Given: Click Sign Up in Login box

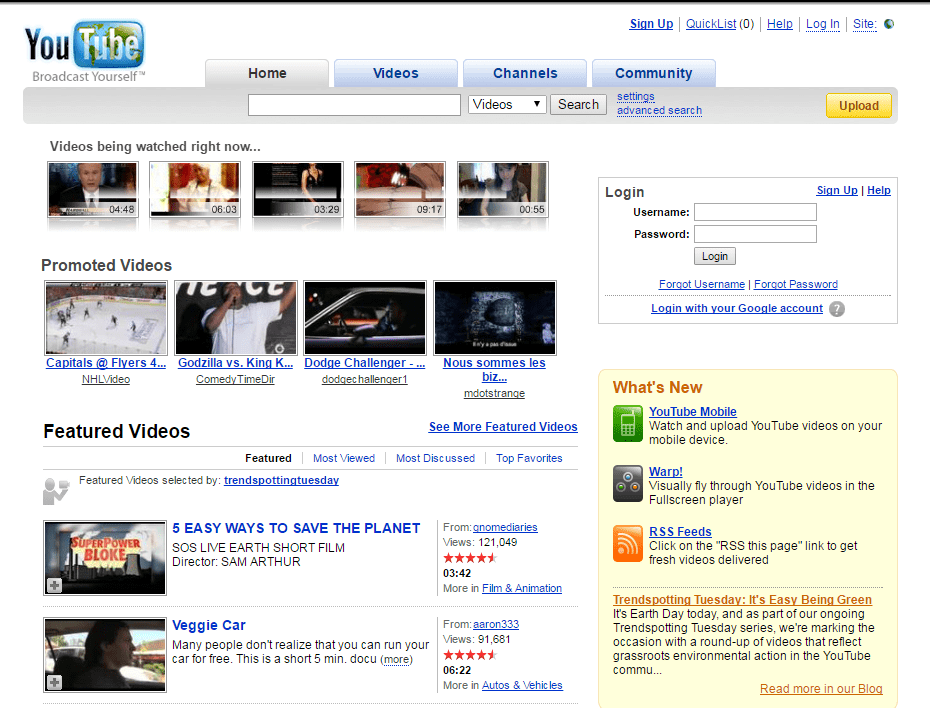Looking at the screenshot, I should tap(837, 190).
